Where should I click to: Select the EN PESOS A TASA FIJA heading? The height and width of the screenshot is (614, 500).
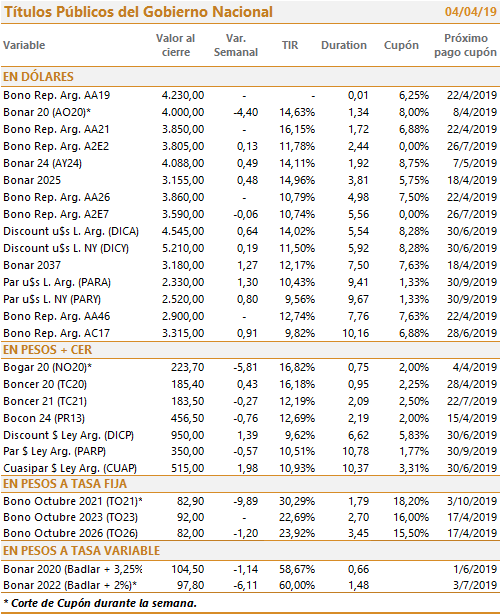(65, 484)
